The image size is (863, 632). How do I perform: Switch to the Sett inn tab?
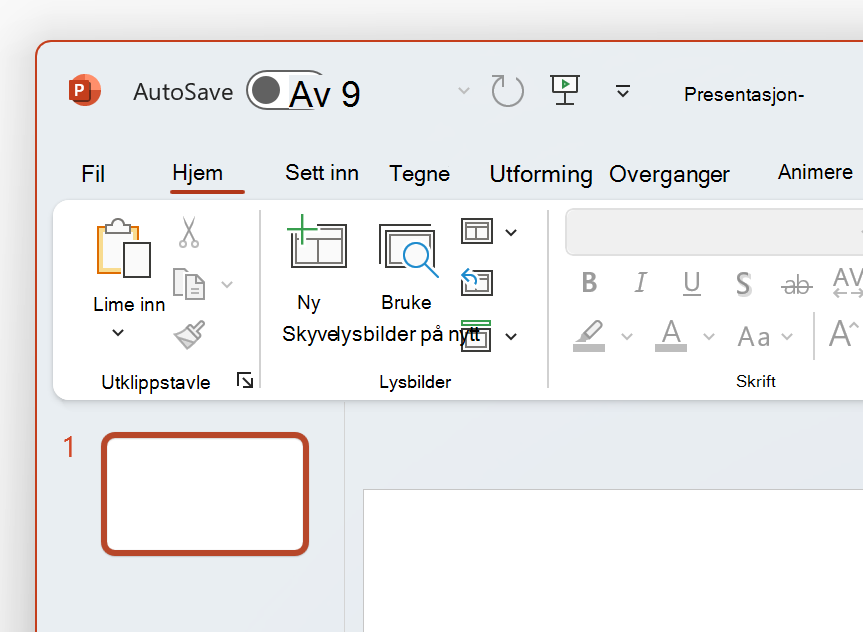[322, 173]
